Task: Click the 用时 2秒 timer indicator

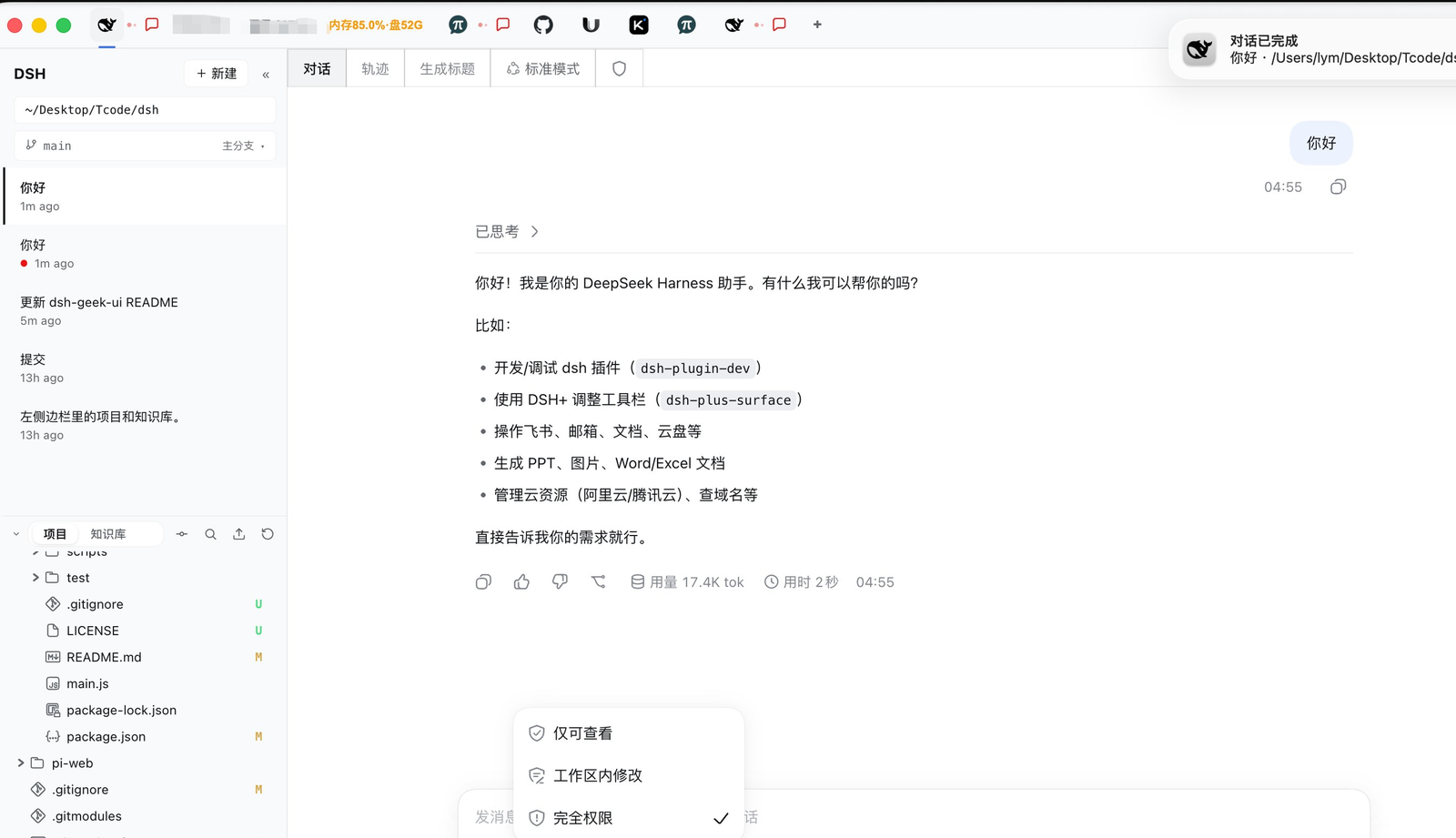Action: [802, 581]
